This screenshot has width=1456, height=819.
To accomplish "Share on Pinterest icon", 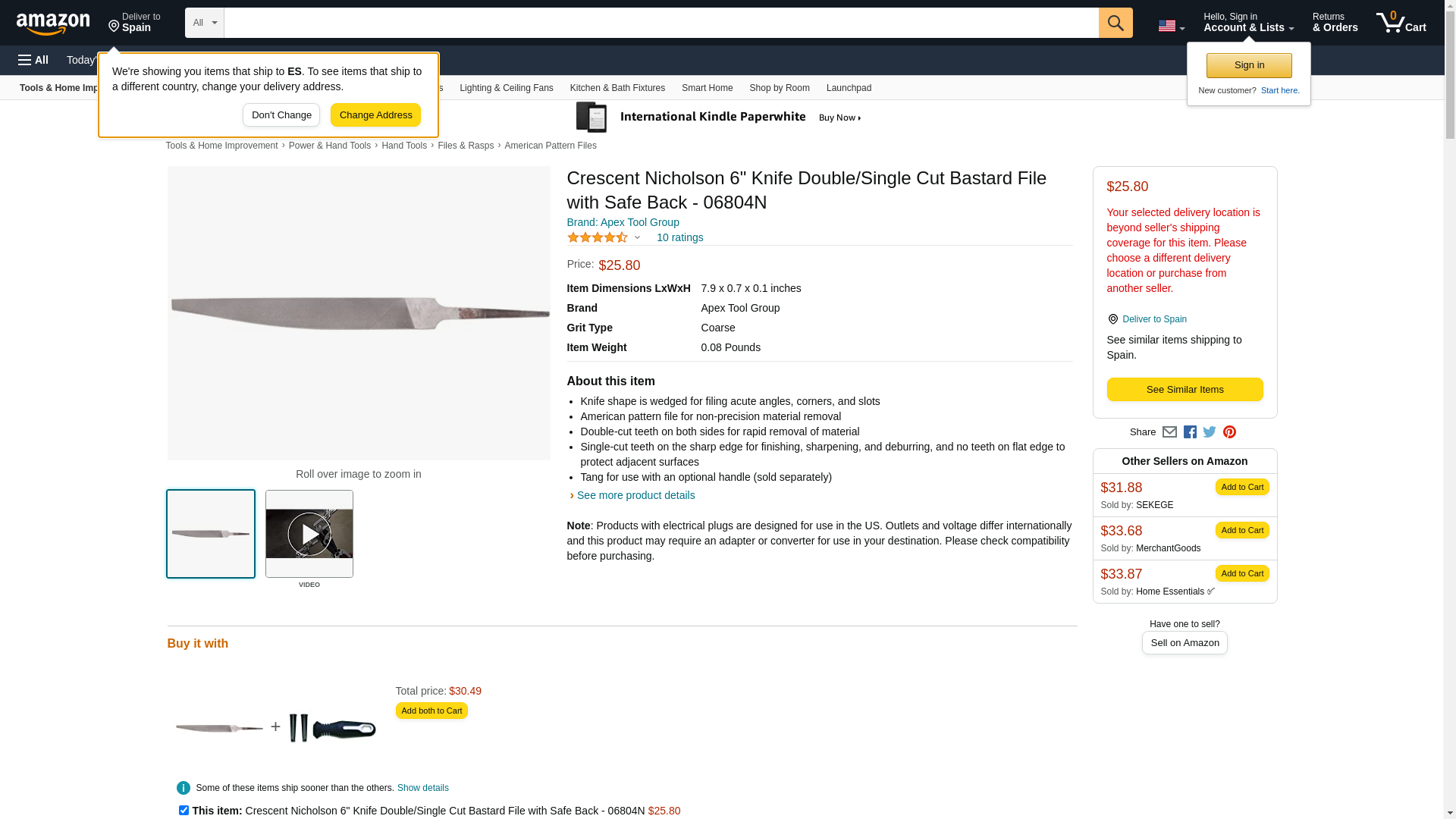I will coord(1229,432).
